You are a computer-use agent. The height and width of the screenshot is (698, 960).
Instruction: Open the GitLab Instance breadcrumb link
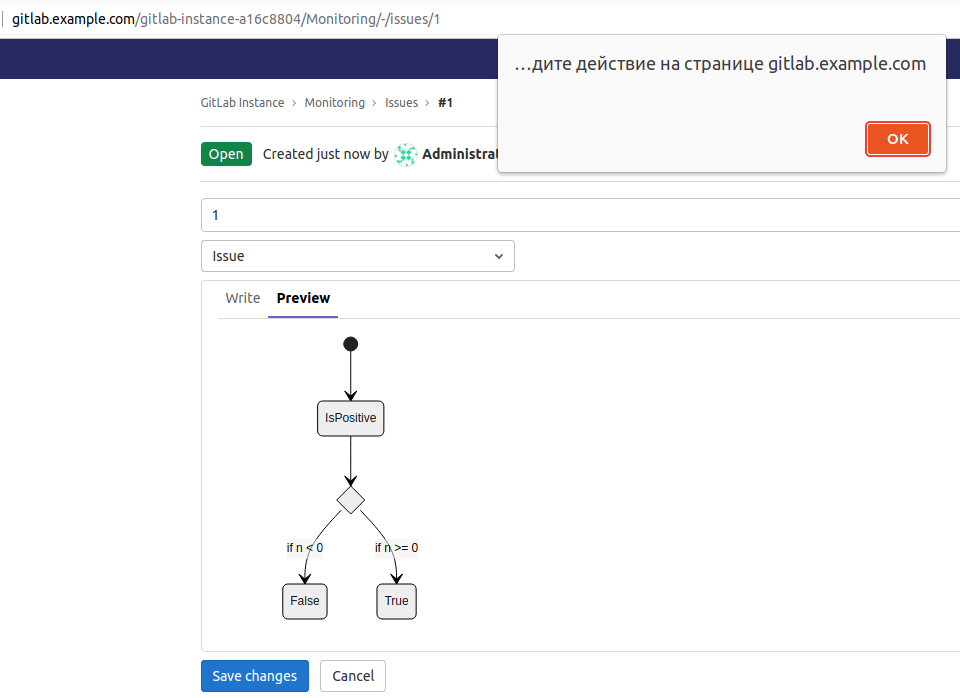tap(242, 103)
